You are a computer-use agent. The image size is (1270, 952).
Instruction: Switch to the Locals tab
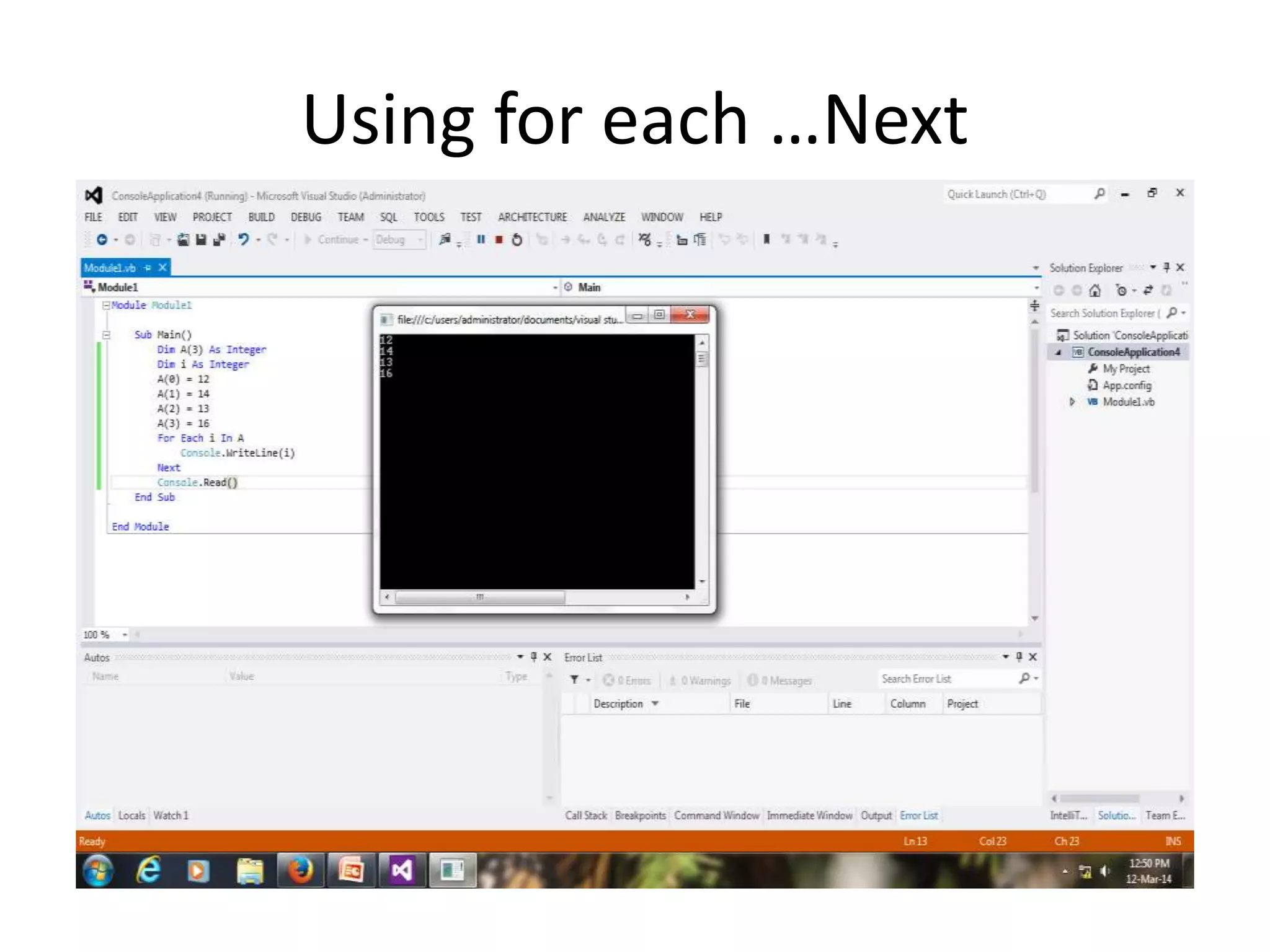click(x=131, y=816)
